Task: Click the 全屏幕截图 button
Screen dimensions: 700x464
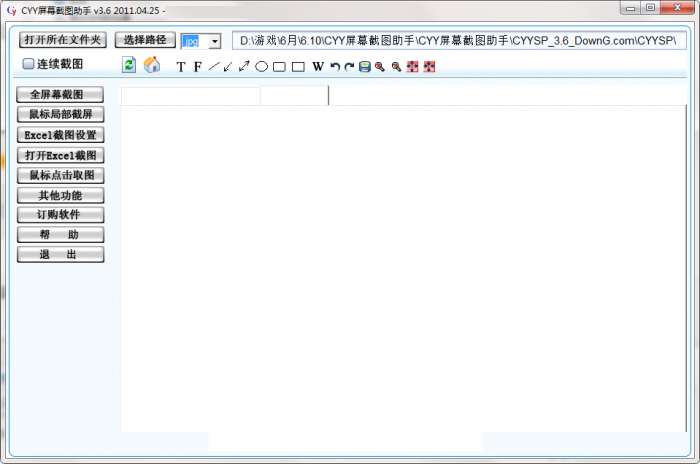Action: point(60,95)
